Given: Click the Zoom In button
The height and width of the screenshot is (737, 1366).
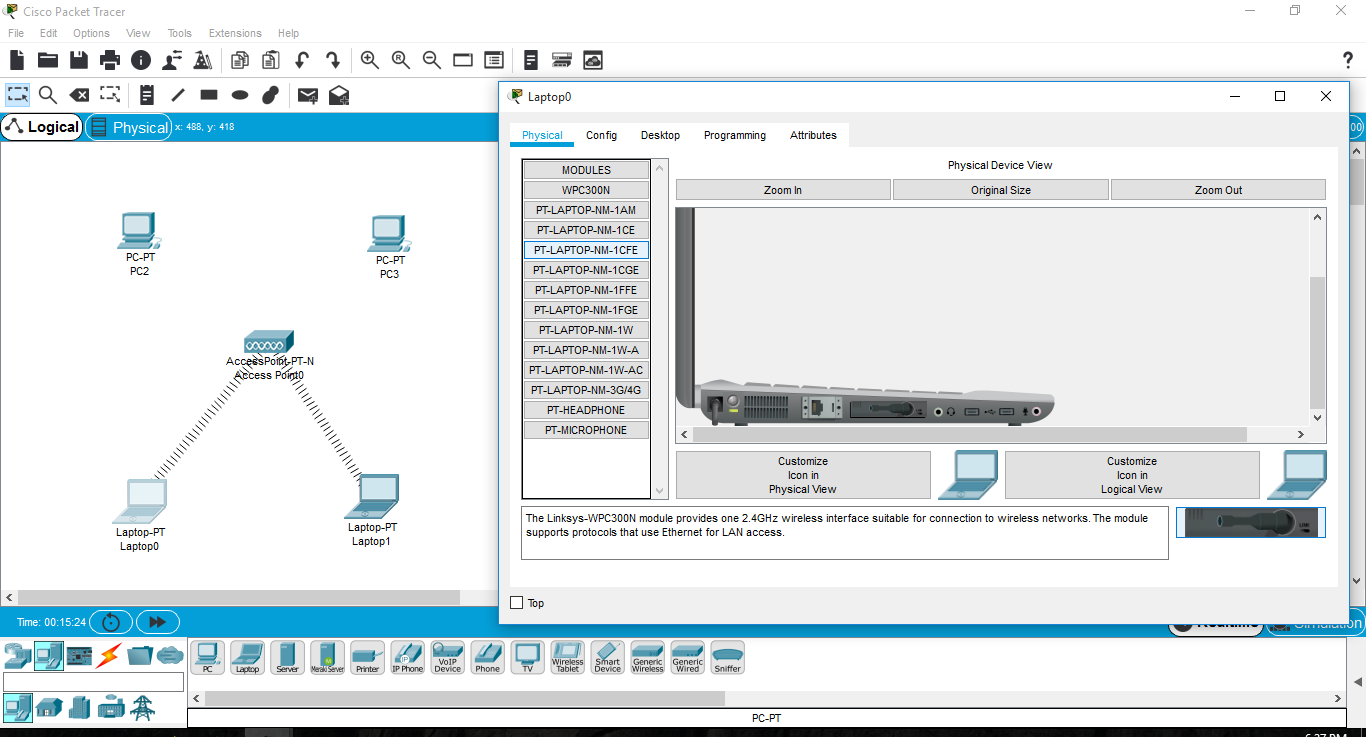Looking at the screenshot, I should point(783,190).
